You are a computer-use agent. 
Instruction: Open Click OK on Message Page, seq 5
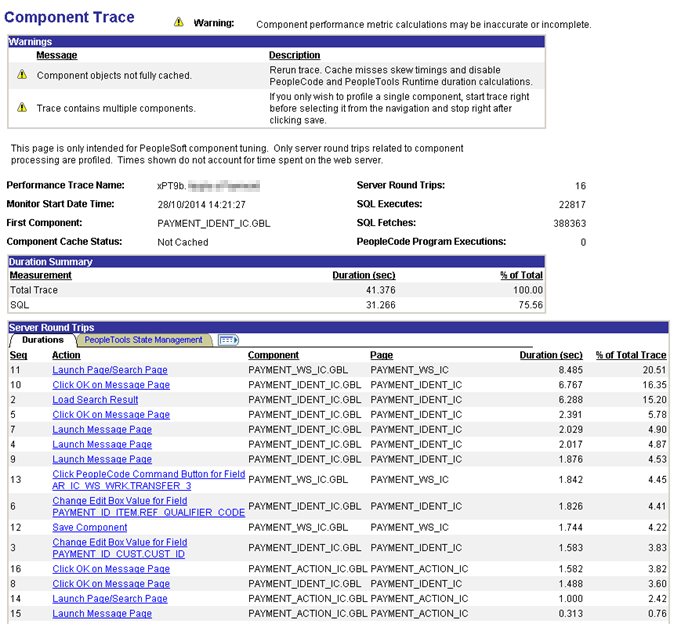(x=111, y=415)
